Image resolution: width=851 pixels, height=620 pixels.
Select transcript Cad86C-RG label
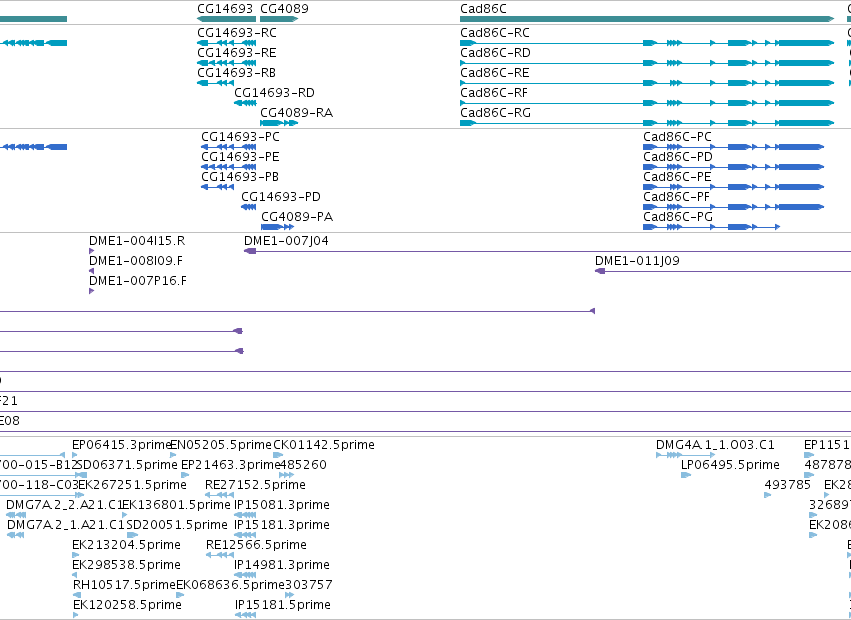tap(496, 113)
